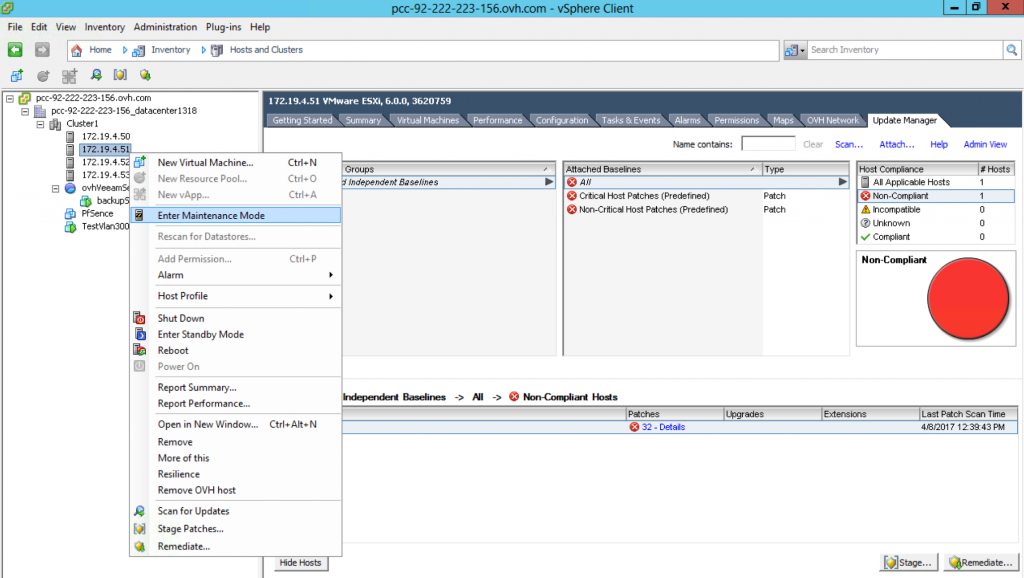
Task: Click the vCenter root server icon
Action: coord(25,98)
